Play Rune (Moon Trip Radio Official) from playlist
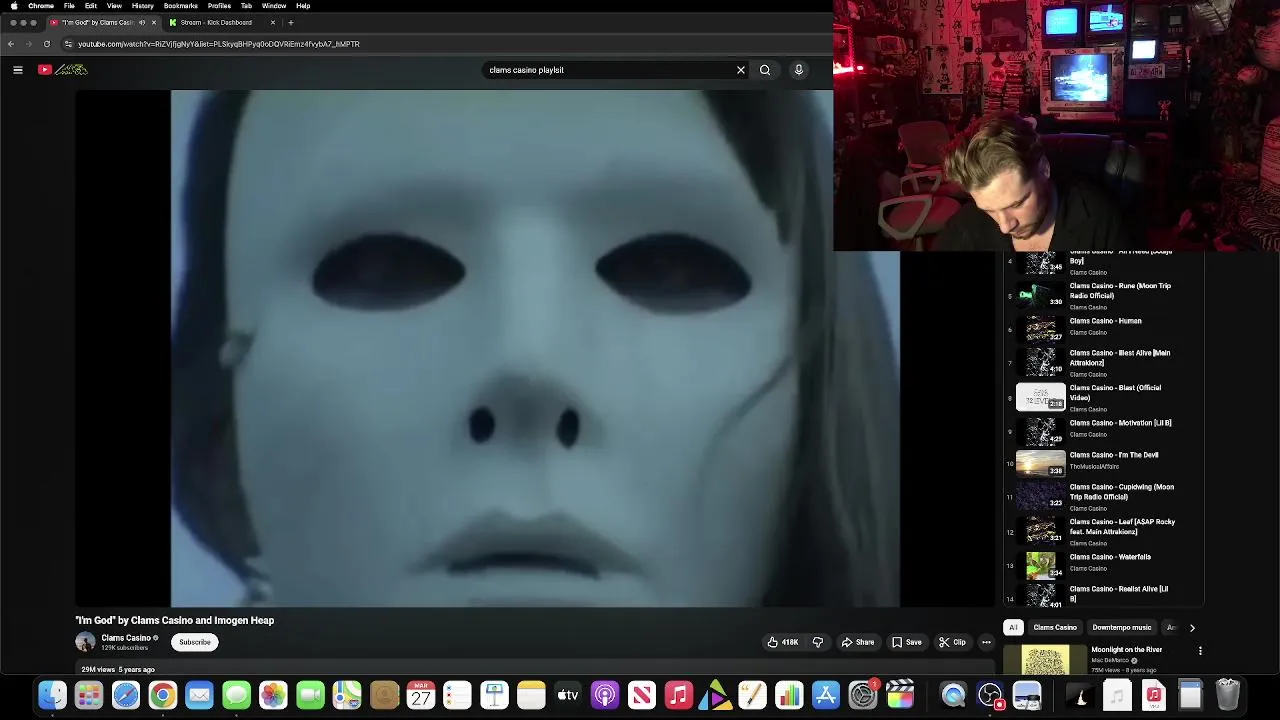The height and width of the screenshot is (720, 1280). pos(1105,295)
